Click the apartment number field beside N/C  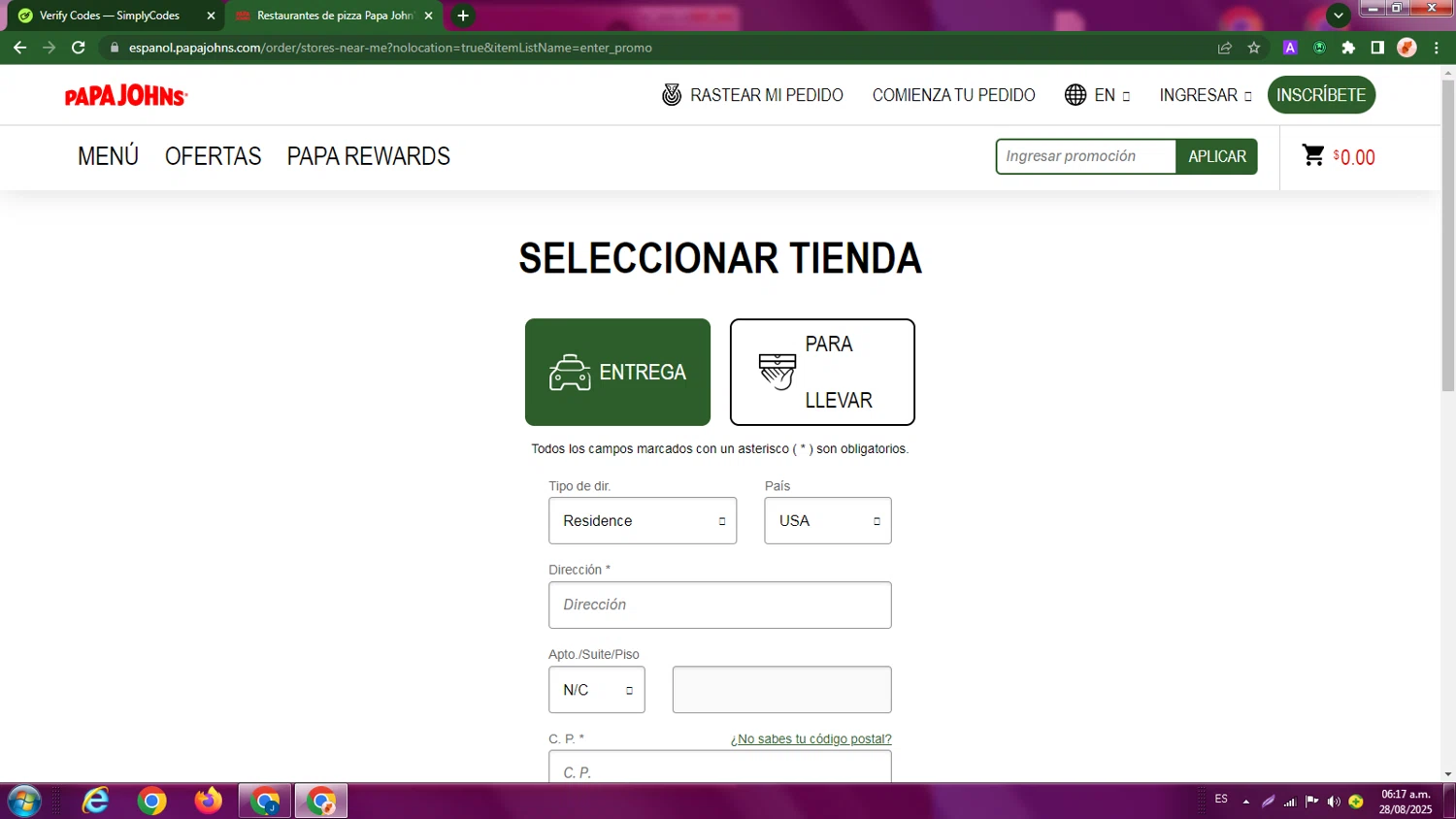[x=782, y=690]
